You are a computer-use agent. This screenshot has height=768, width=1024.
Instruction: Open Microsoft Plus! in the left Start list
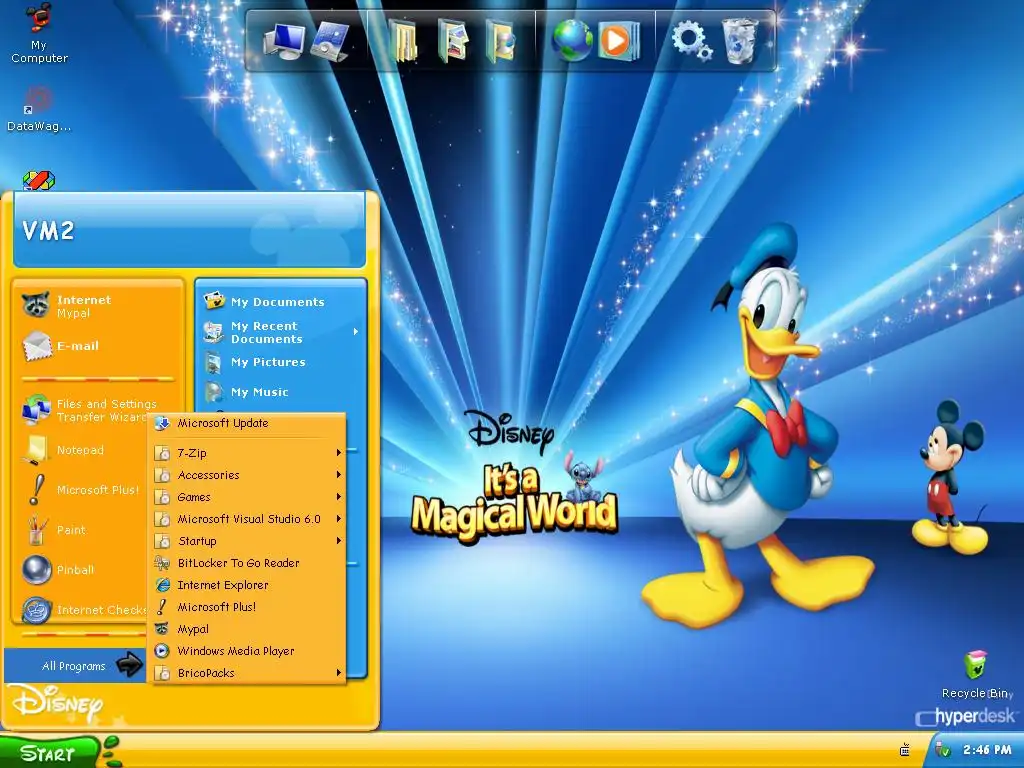click(x=82, y=490)
